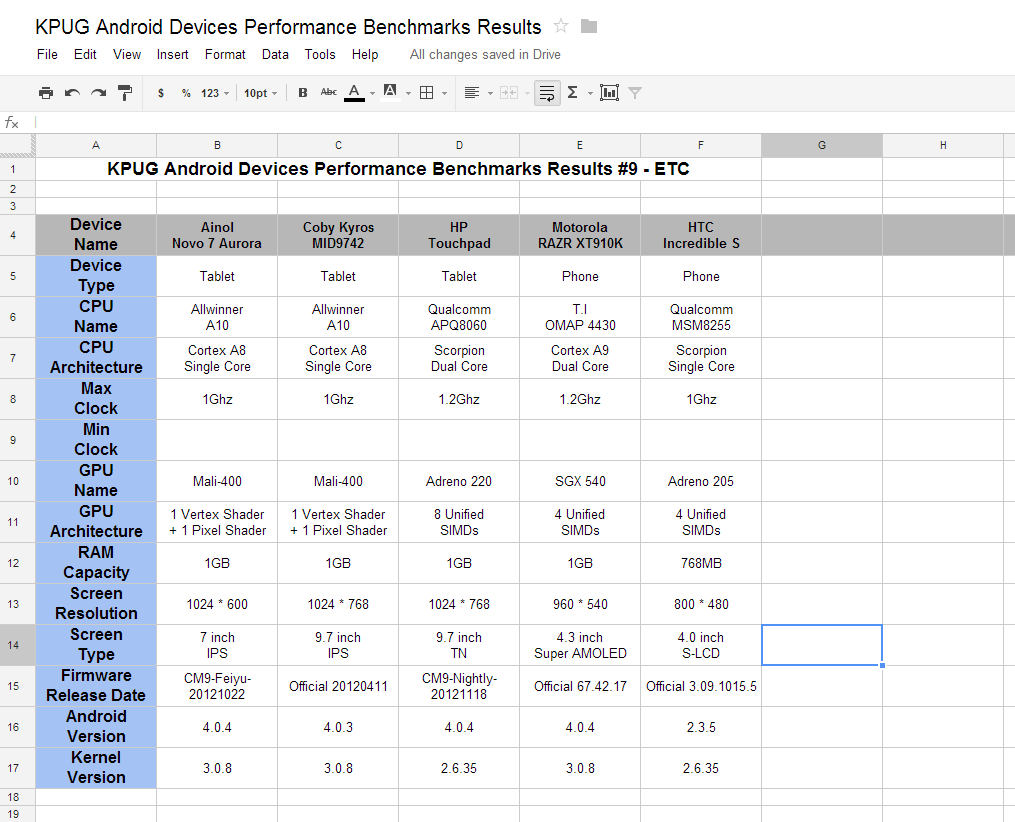The width and height of the screenshot is (1015, 822).
Task: Click the cell background color icon
Action: click(390, 93)
